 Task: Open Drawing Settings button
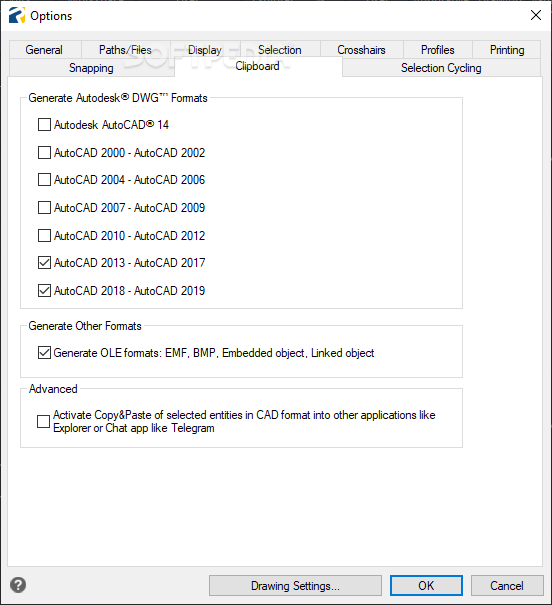[295, 585]
